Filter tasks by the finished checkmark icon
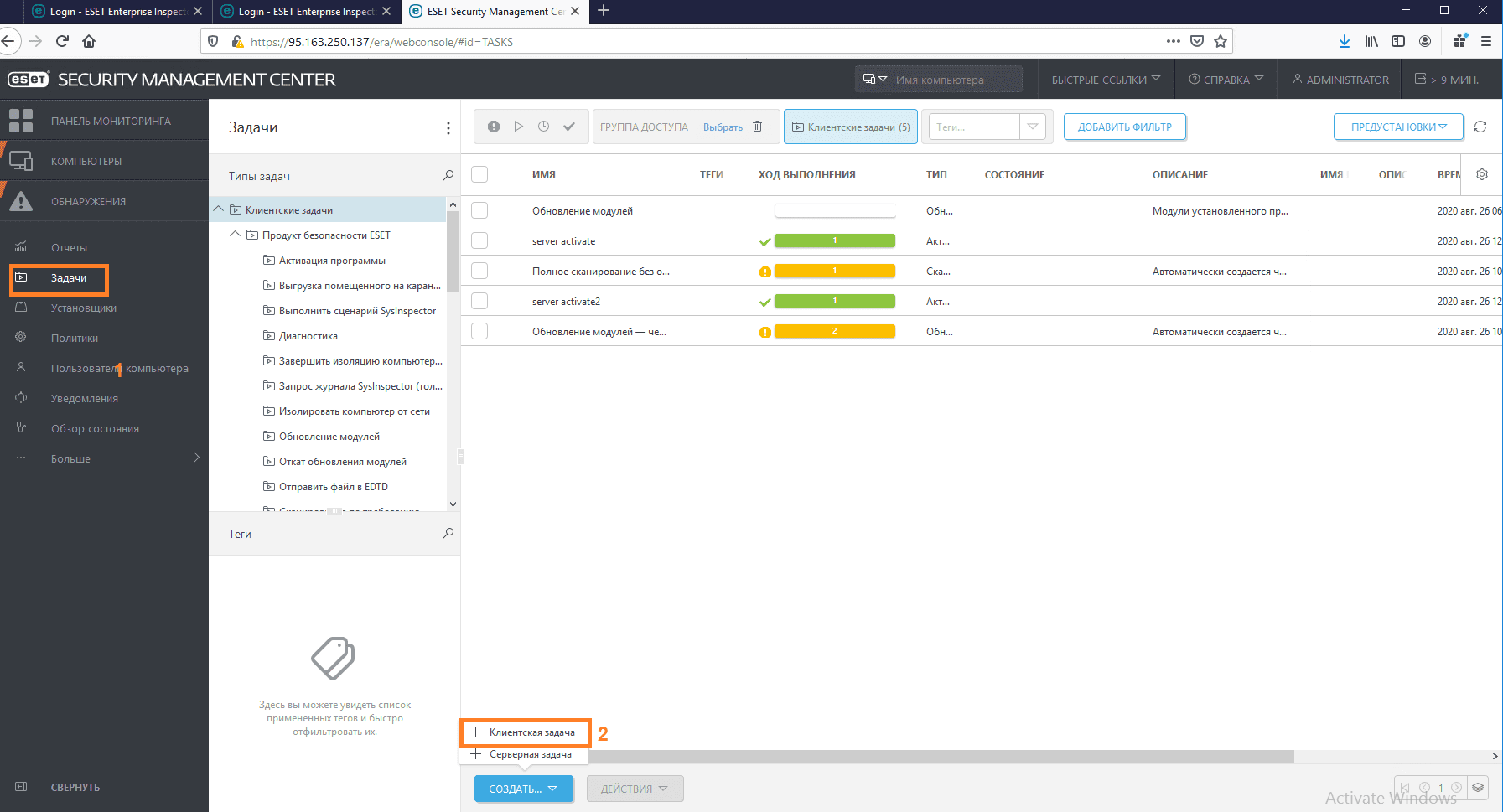The height and width of the screenshot is (812, 1503). click(x=569, y=127)
